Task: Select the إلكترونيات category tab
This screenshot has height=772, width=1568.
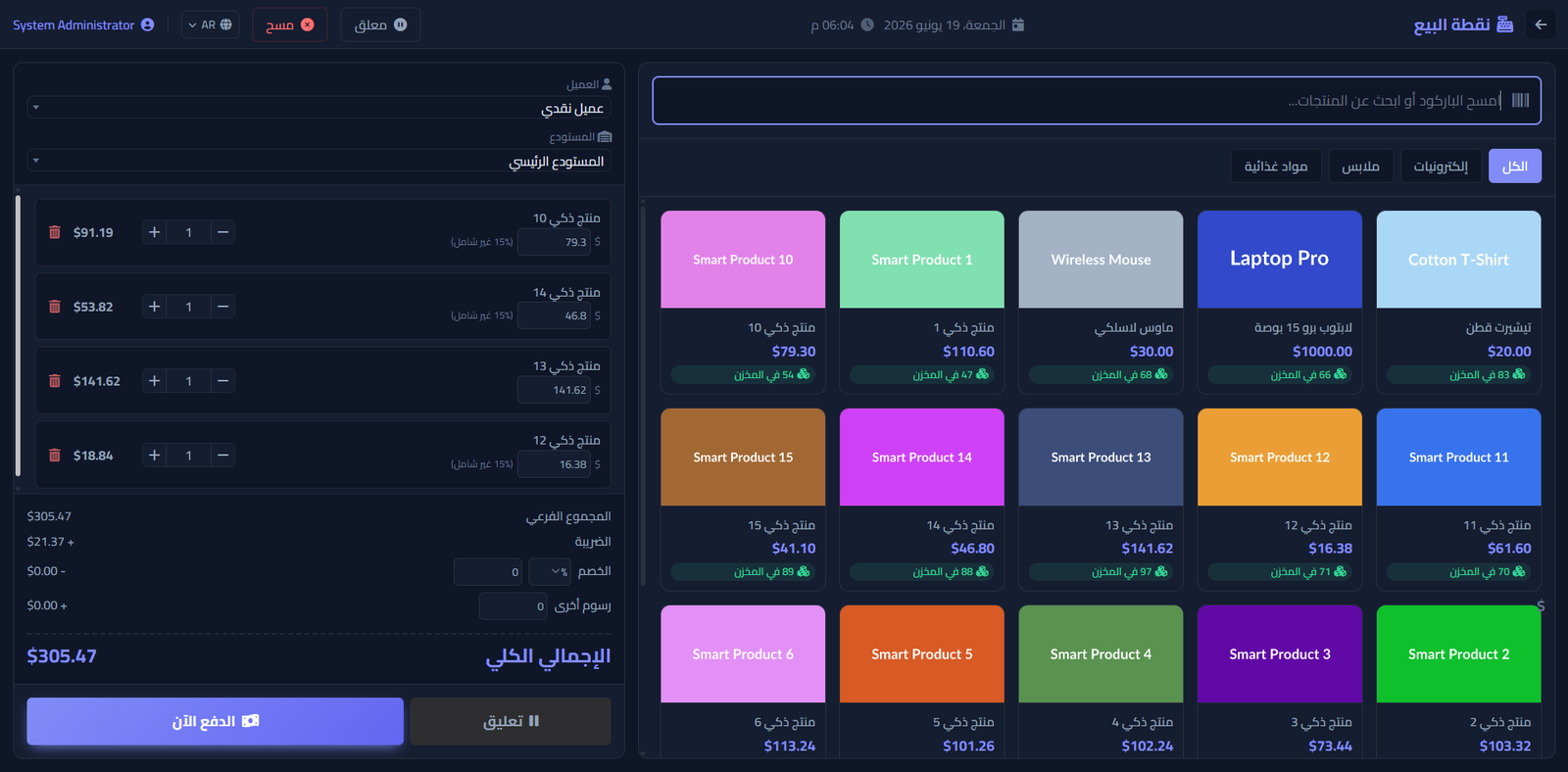Action: tap(1441, 167)
